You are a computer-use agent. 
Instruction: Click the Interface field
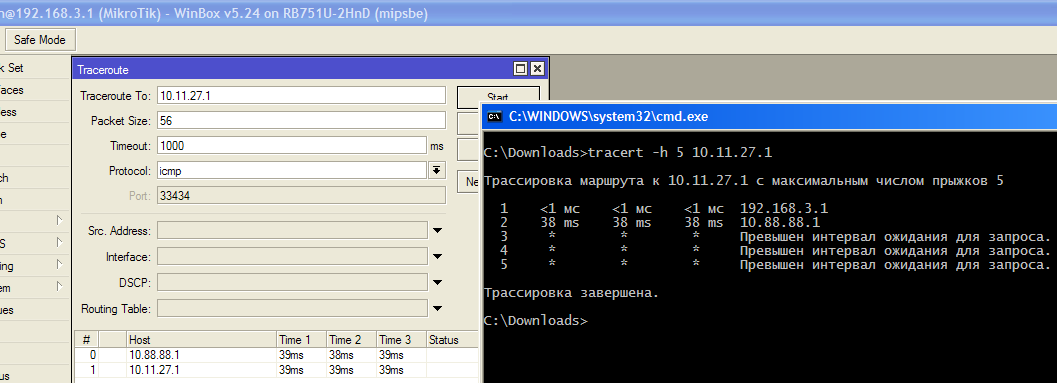[292, 257]
